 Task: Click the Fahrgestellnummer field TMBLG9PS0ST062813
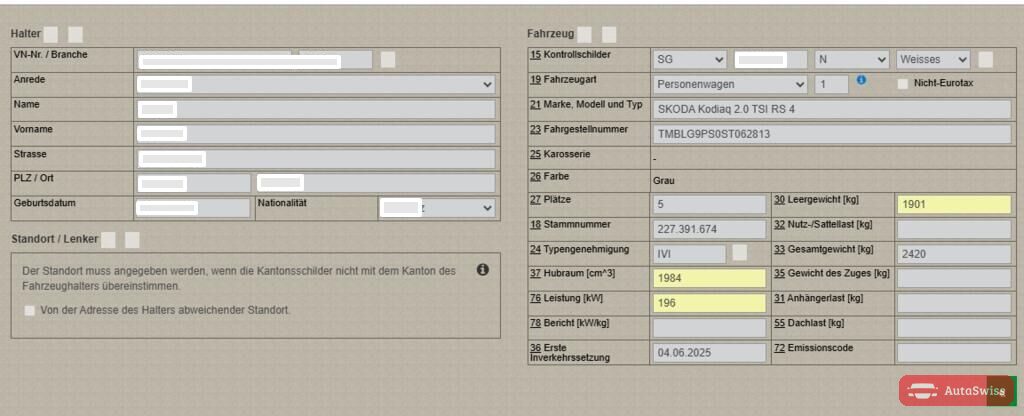point(832,134)
